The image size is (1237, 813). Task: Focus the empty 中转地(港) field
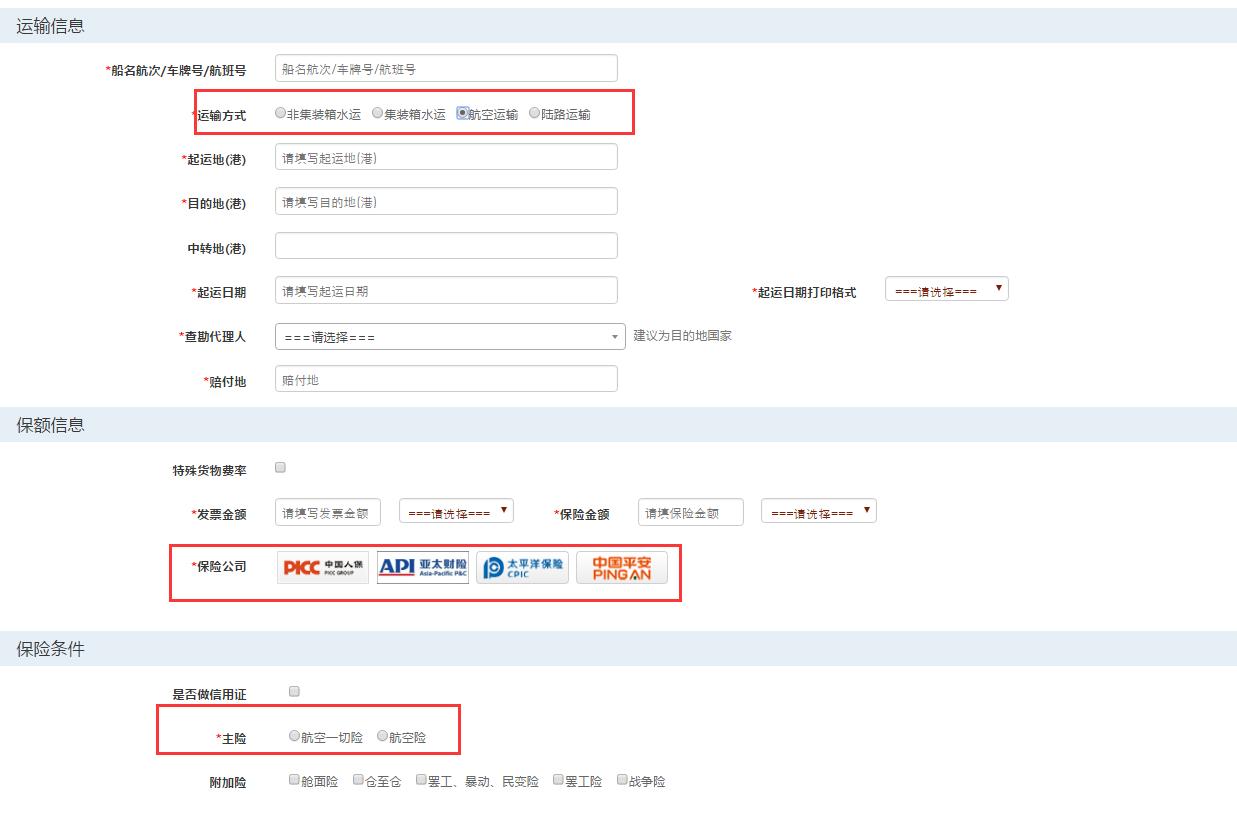point(446,245)
